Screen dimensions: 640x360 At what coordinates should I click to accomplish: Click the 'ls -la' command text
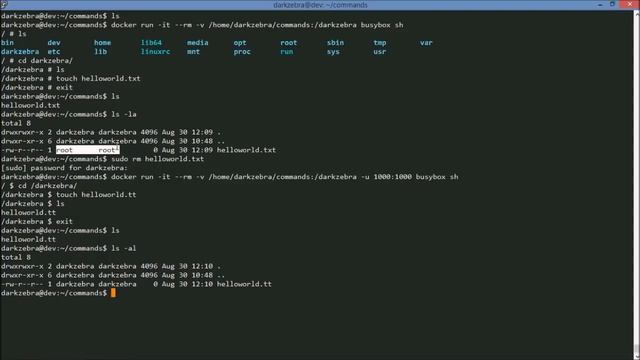pos(124,114)
